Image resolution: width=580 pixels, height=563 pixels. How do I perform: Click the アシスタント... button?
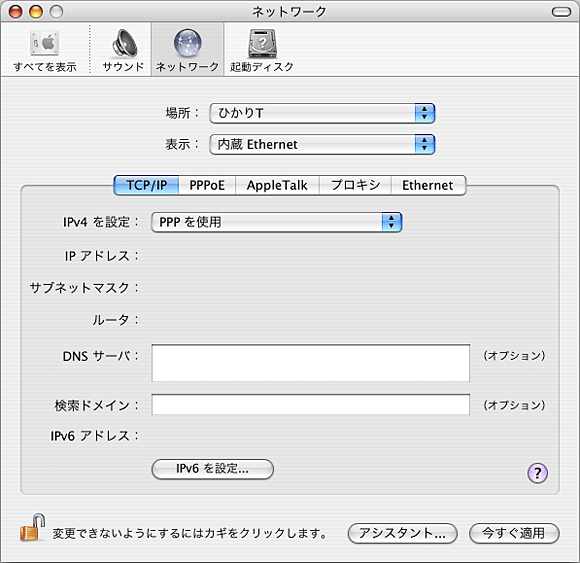(x=402, y=533)
